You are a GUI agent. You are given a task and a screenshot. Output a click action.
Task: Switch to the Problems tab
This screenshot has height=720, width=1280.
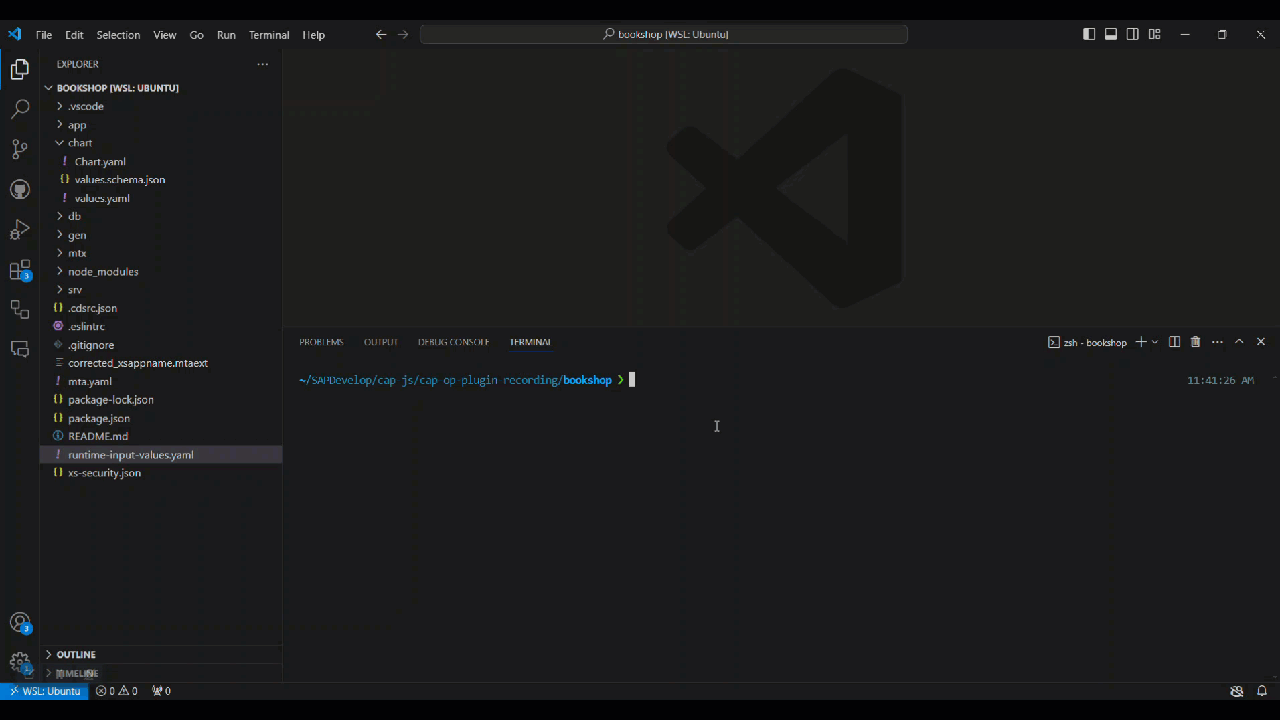[x=321, y=342]
